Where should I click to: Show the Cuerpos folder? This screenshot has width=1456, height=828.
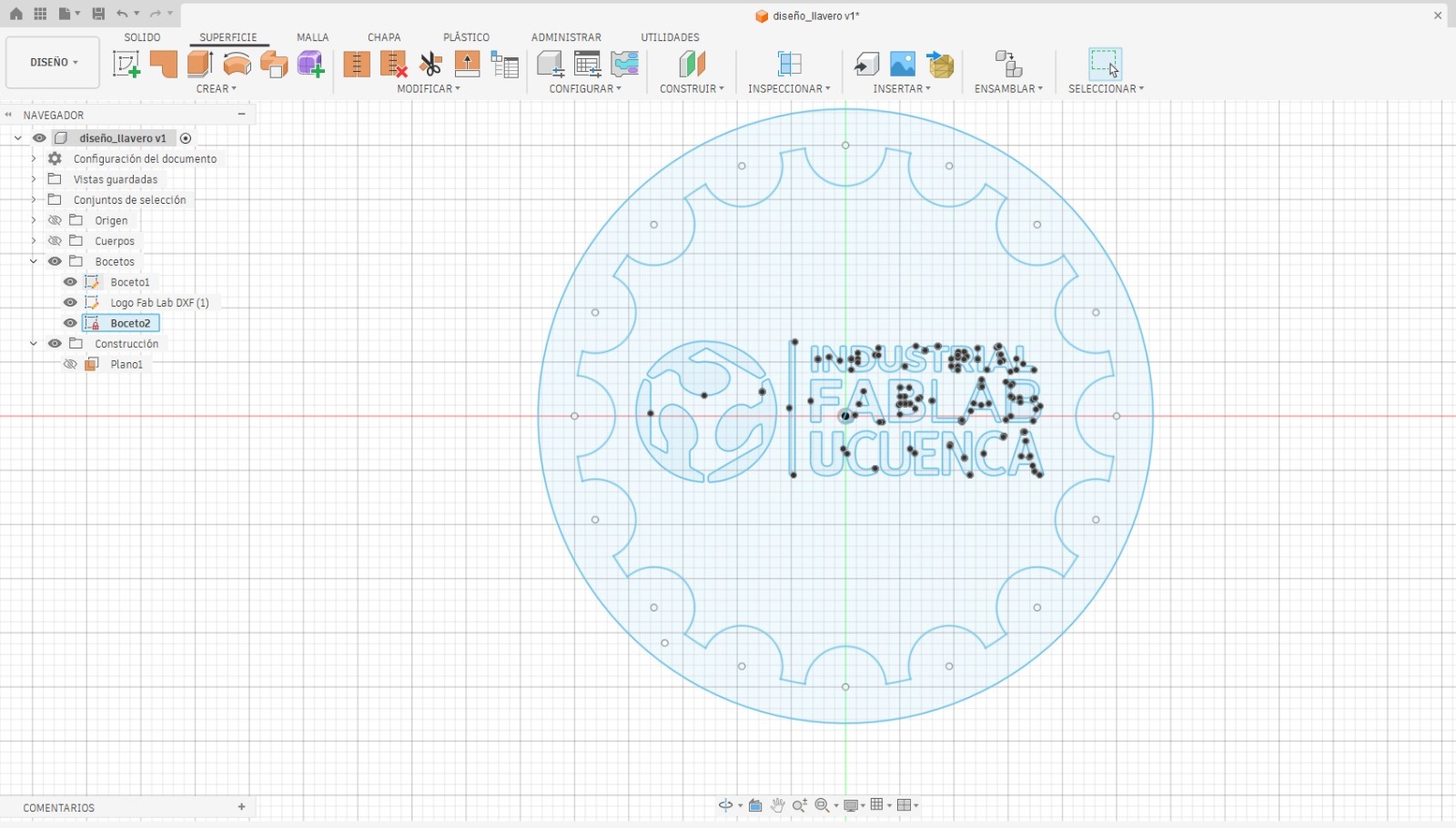[x=55, y=241]
